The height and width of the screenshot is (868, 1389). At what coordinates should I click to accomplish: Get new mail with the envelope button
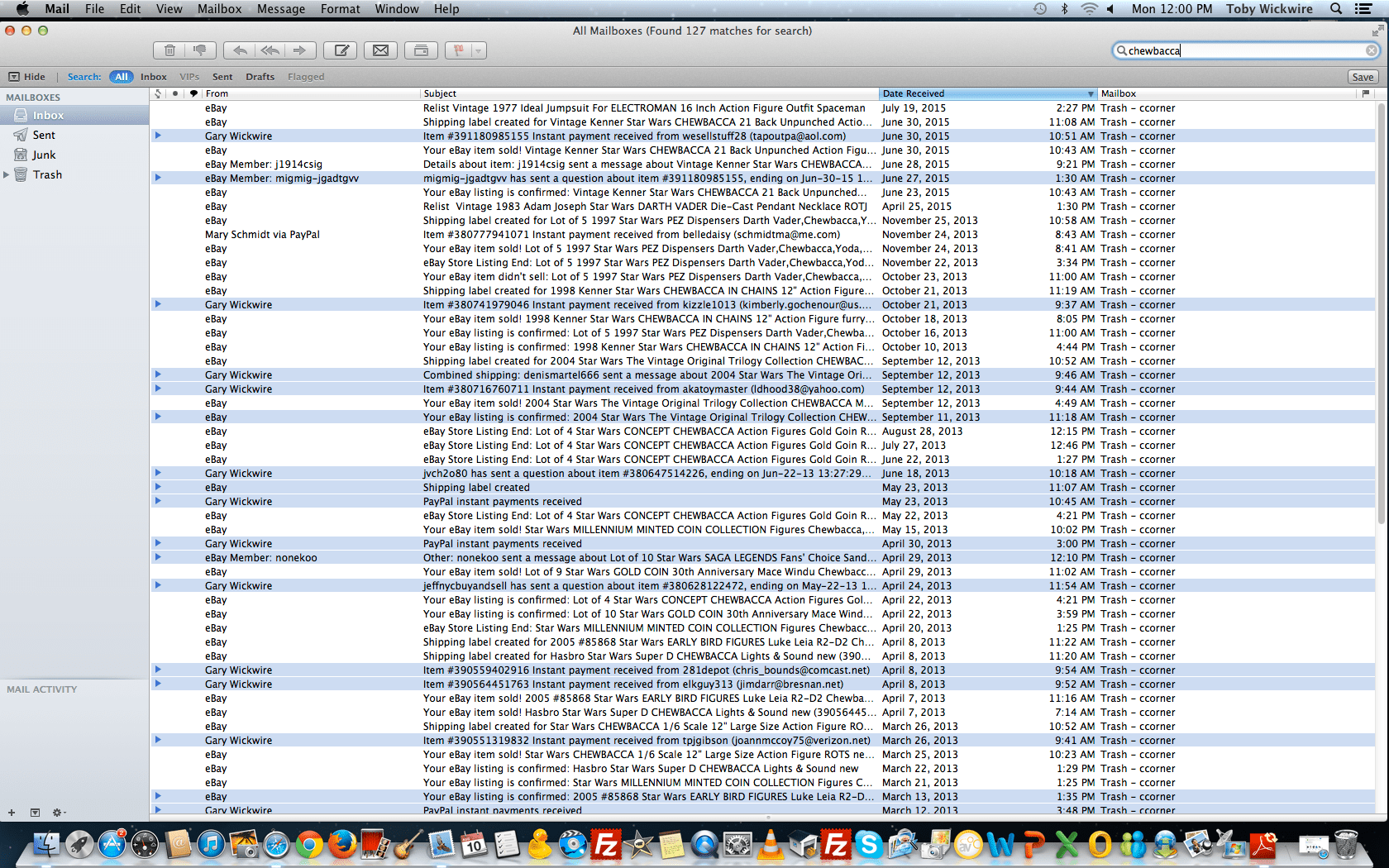[x=380, y=50]
